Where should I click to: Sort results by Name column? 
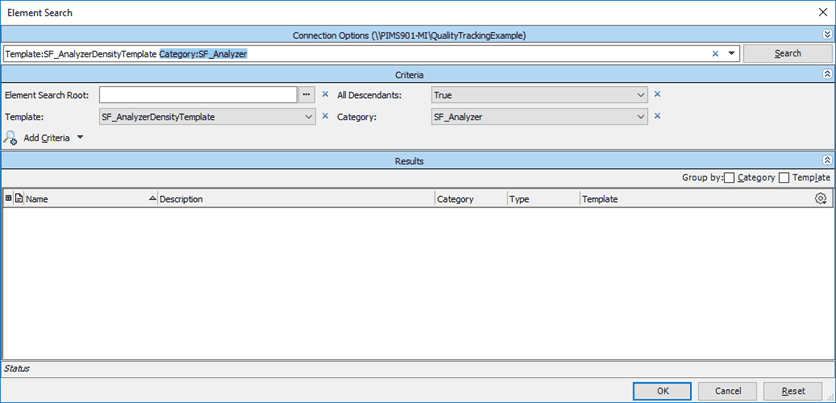(91, 199)
